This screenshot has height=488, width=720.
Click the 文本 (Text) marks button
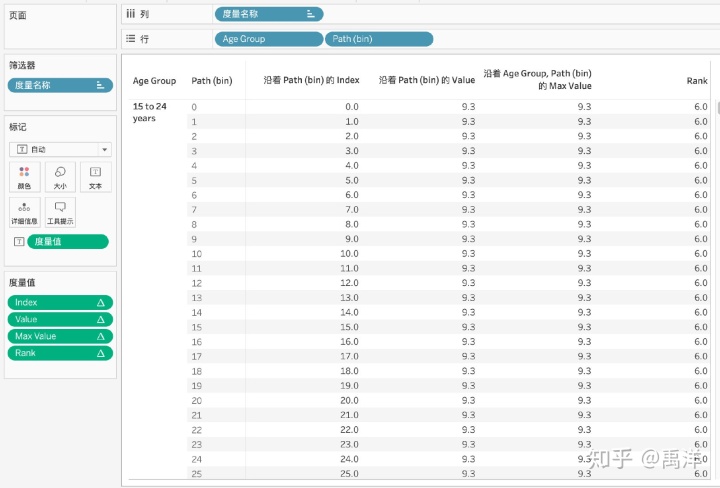95,177
